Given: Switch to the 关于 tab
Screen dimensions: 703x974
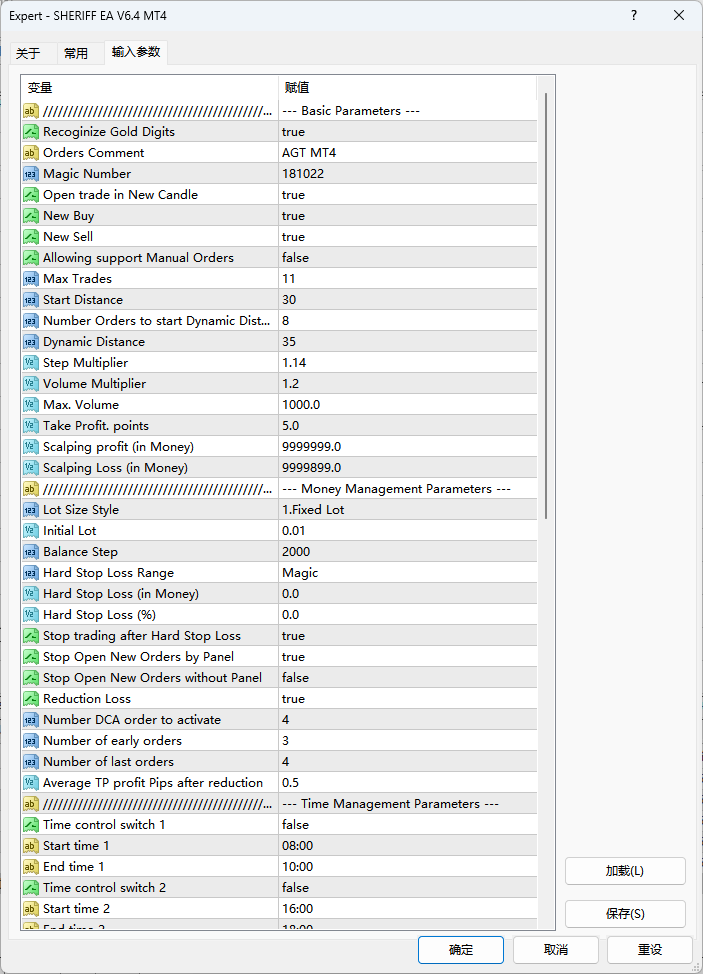Looking at the screenshot, I should [x=28, y=53].
